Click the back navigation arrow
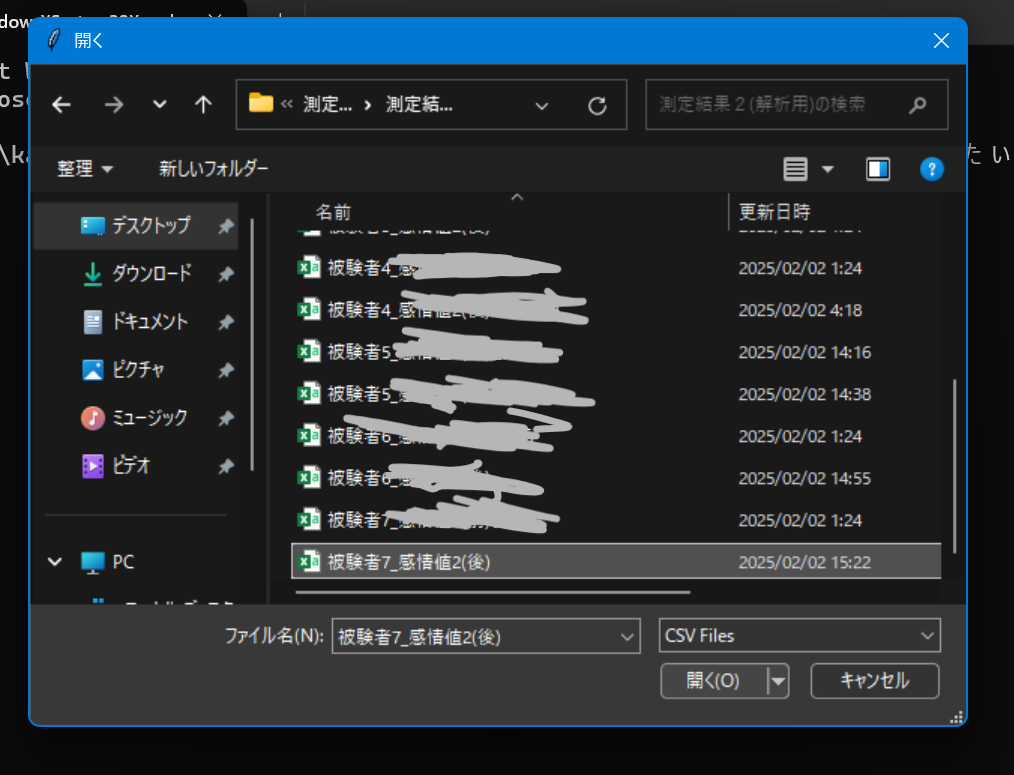 point(61,104)
